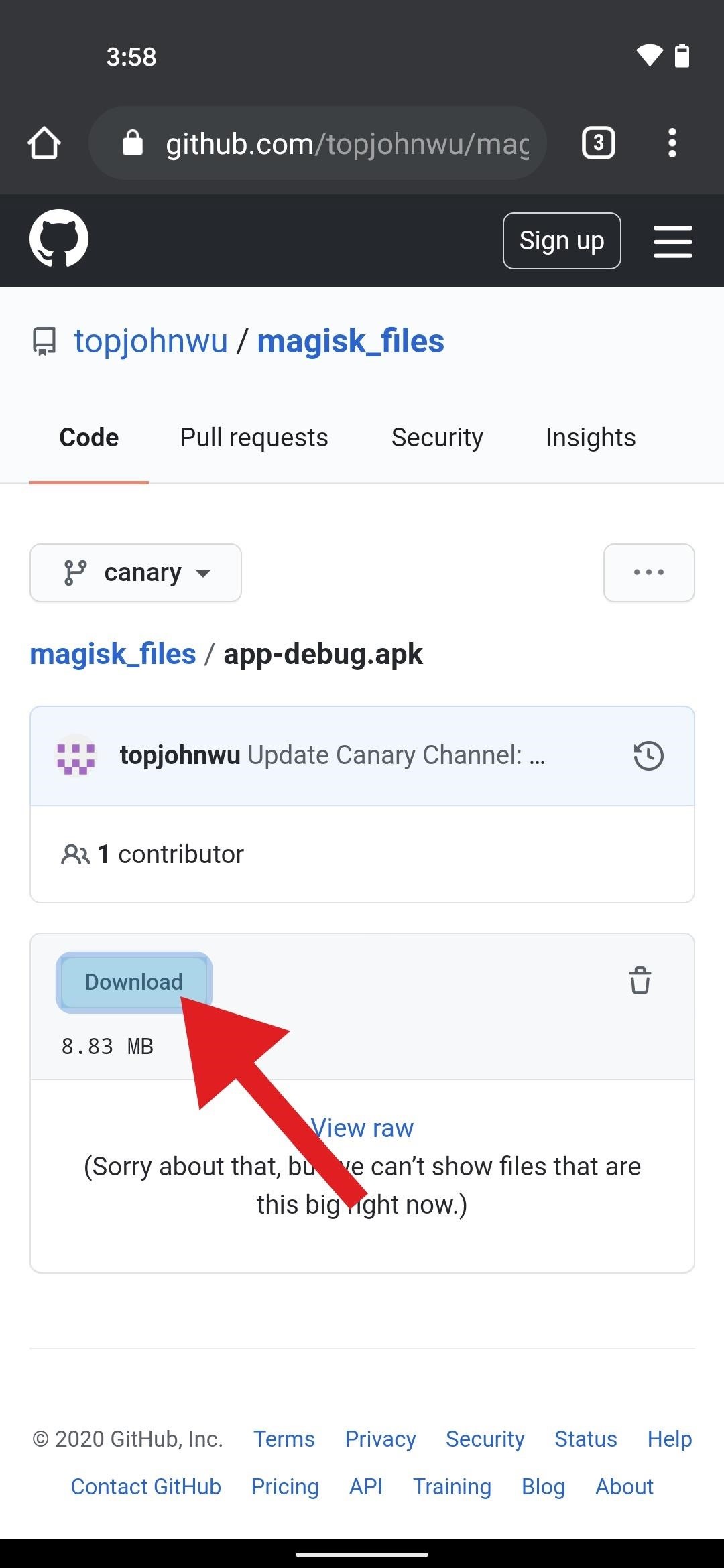Tap the browser home icon
This screenshot has width=724, height=1568.
click(44, 143)
